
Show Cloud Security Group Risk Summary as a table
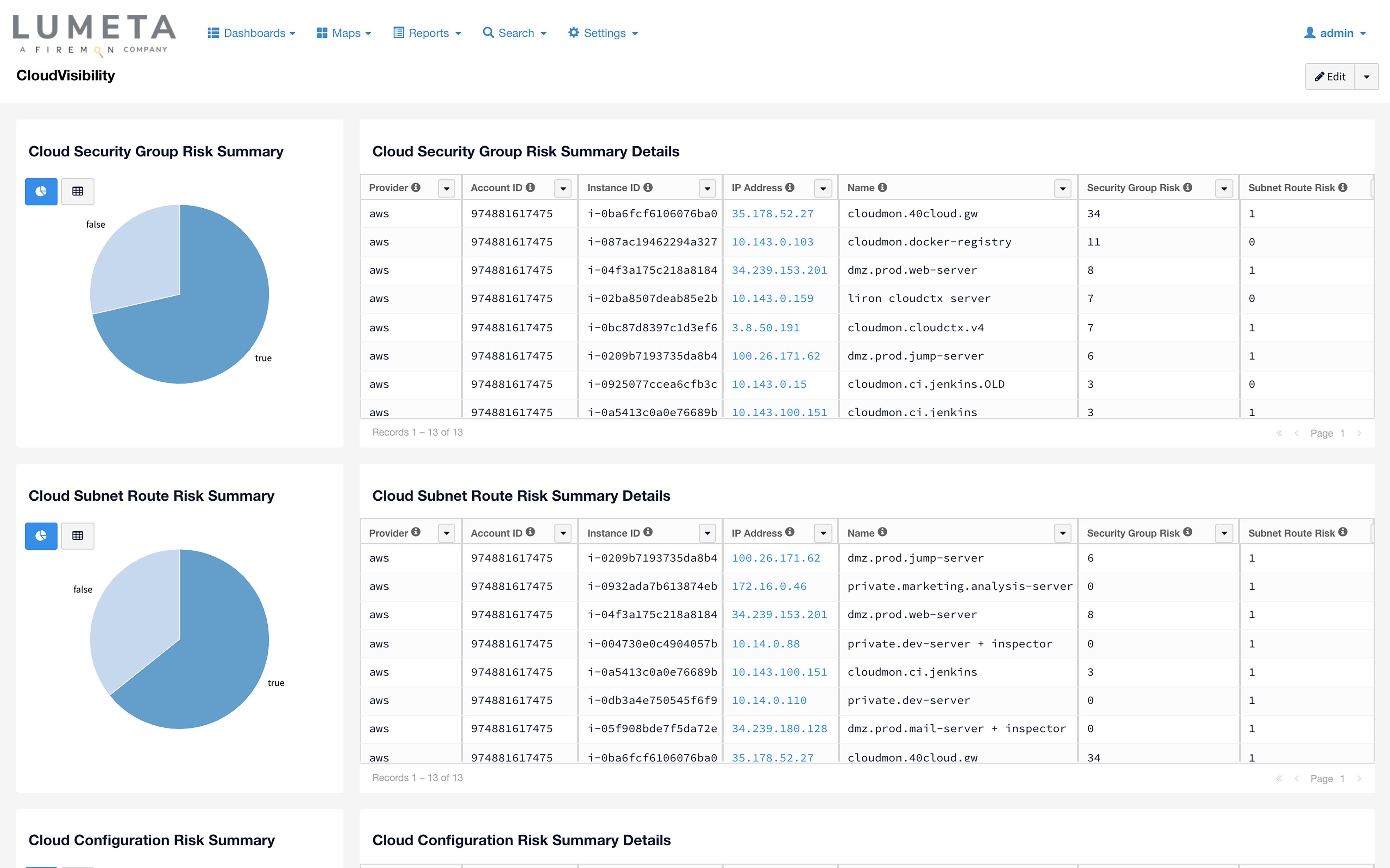click(77, 191)
